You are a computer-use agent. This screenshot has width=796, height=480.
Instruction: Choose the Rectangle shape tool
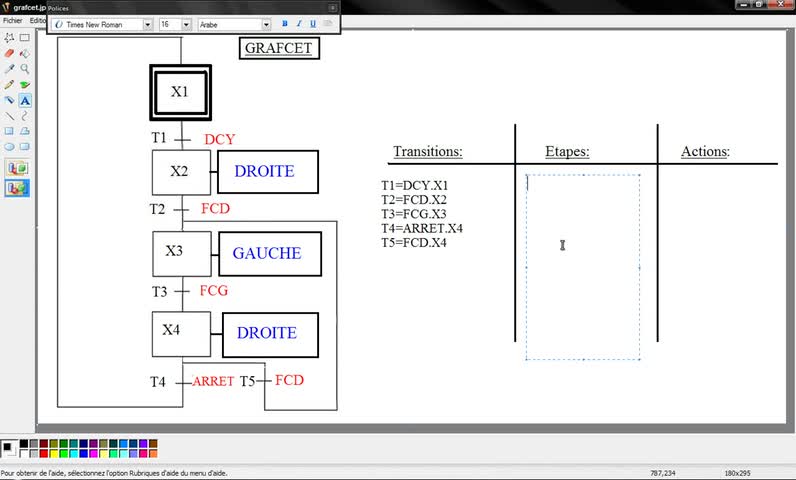coord(9,131)
